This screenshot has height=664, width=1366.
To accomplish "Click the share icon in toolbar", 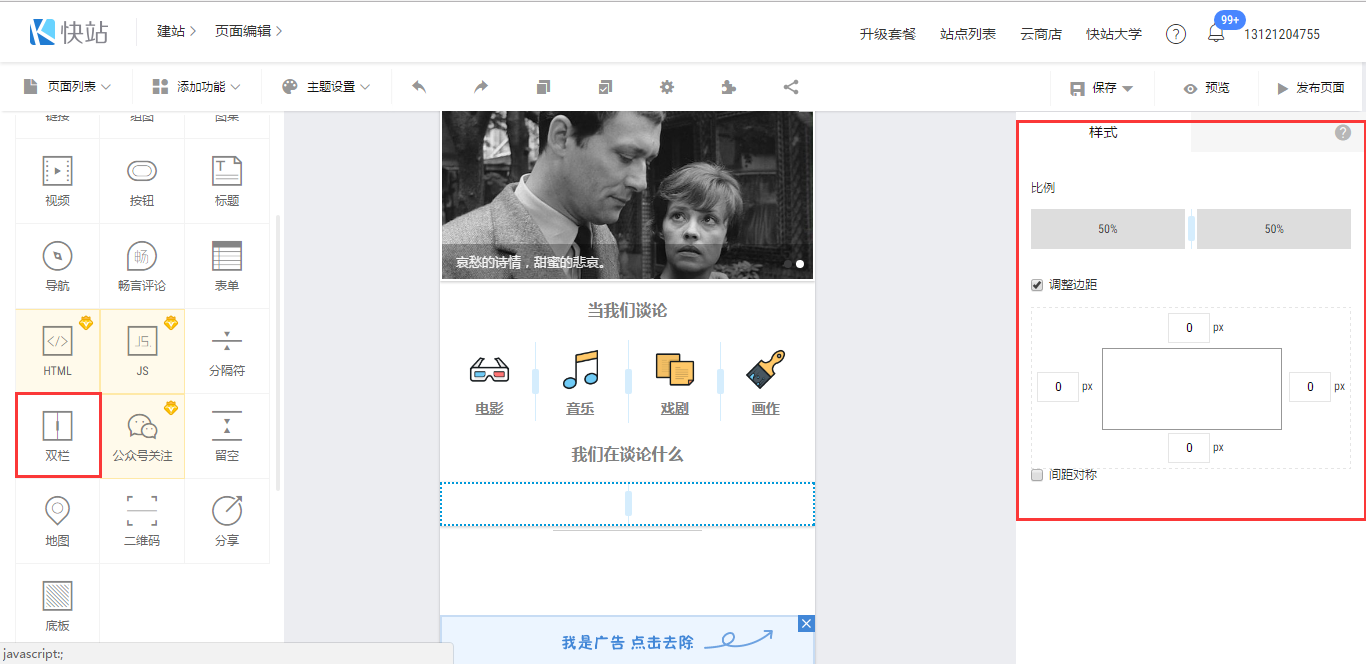I will point(791,87).
